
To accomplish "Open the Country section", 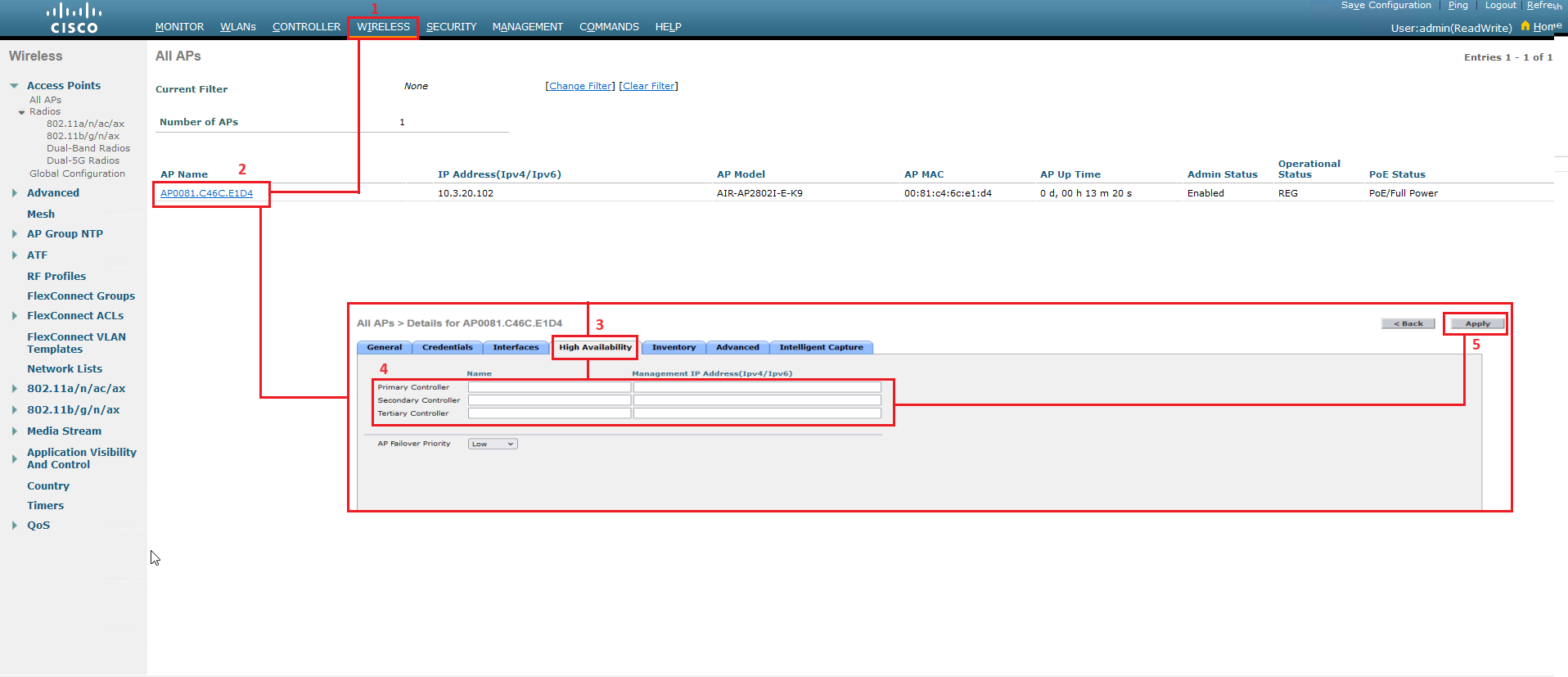I will (x=48, y=486).
